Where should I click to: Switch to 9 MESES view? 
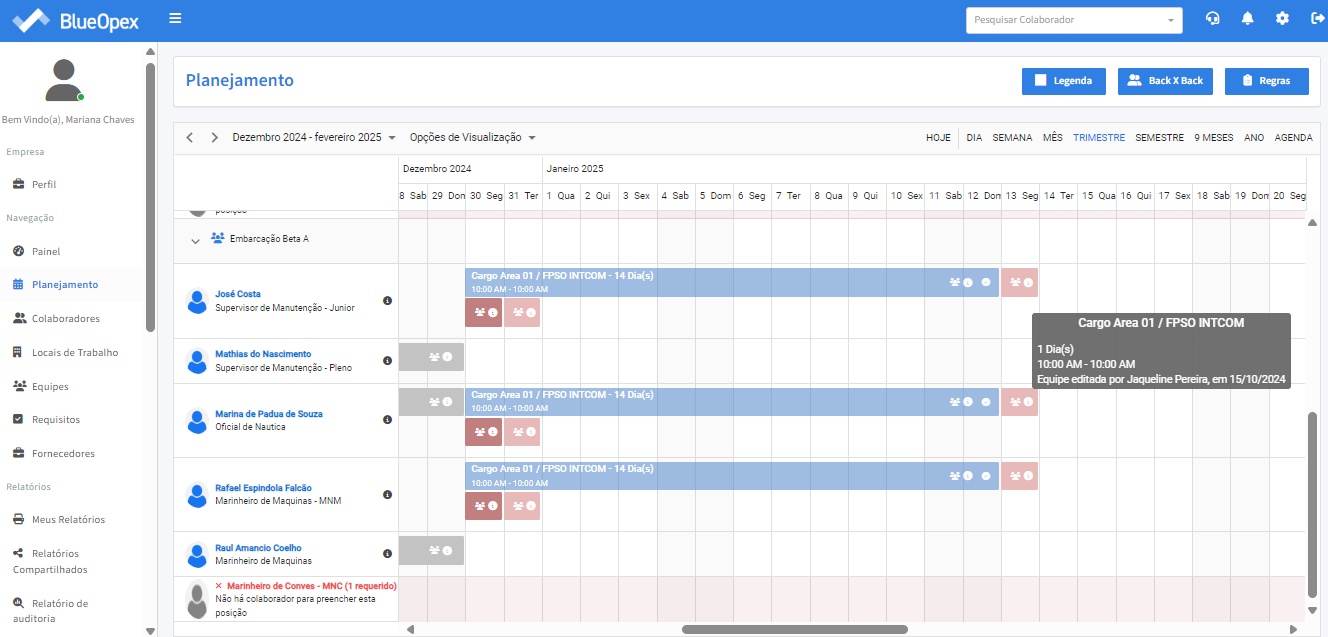click(1214, 138)
